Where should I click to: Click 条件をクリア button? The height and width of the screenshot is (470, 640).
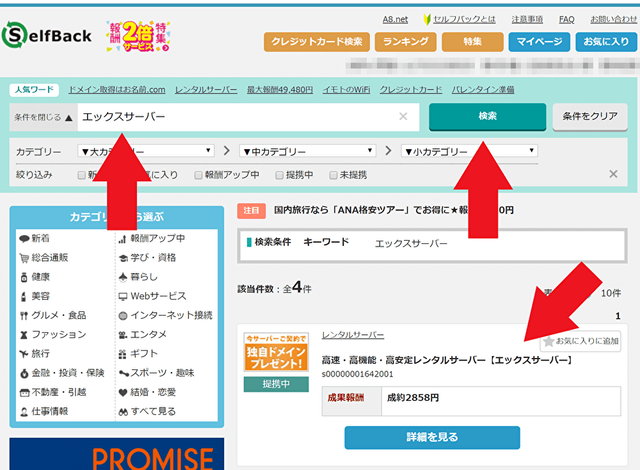[590, 116]
